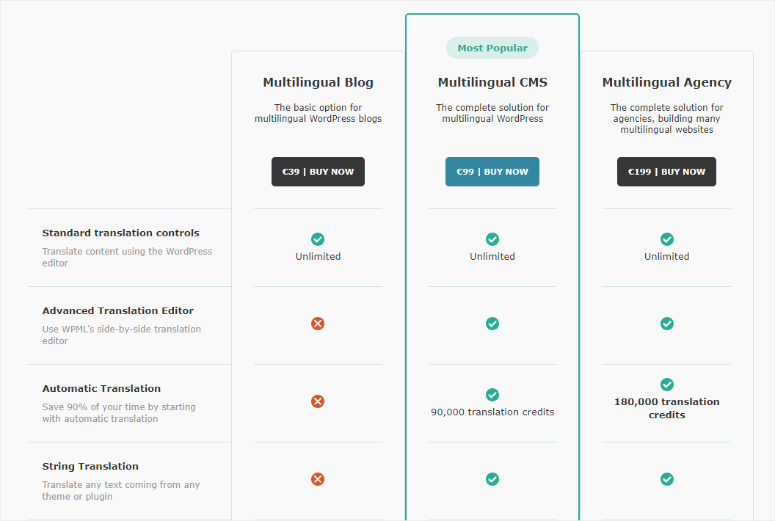Select the Multilingual Agency plan heading

click(x=667, y=83)
